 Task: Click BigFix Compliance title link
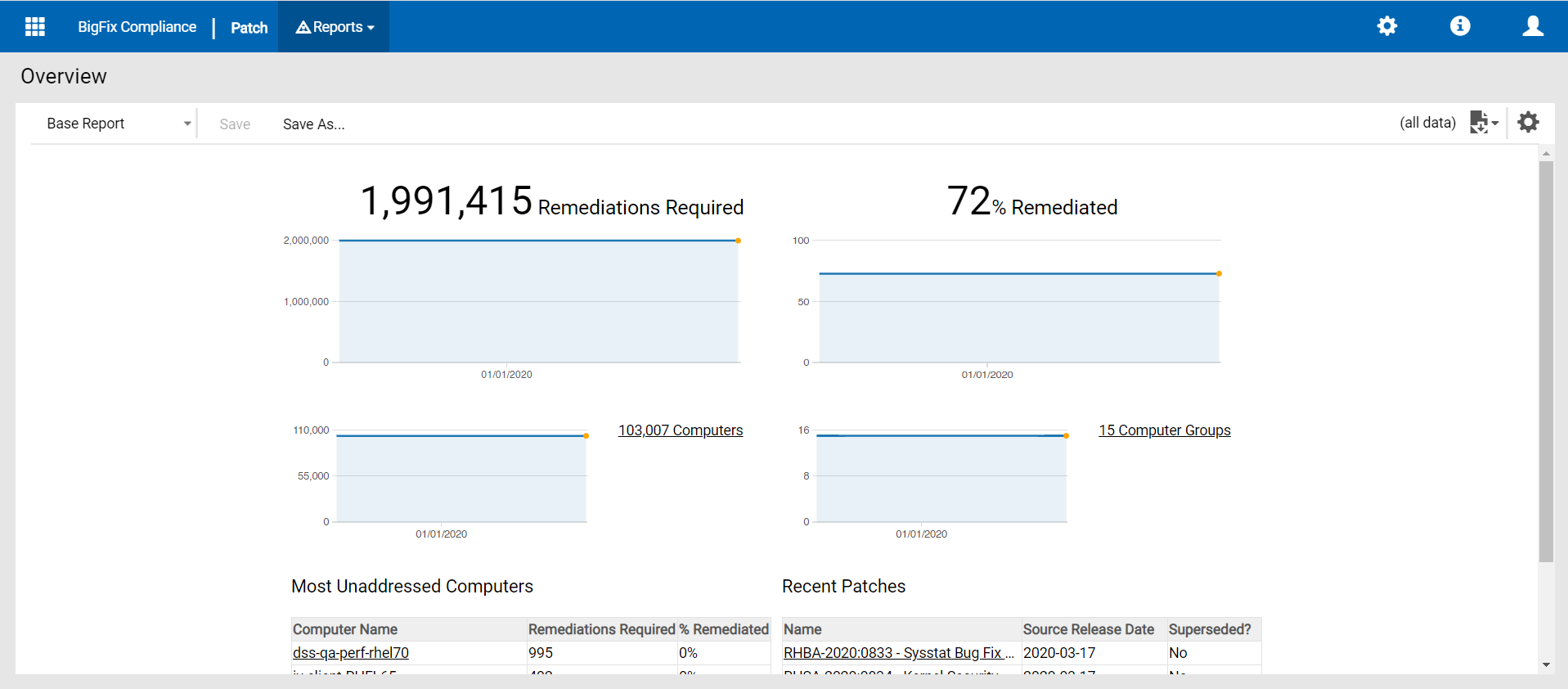tap(137, 27)
